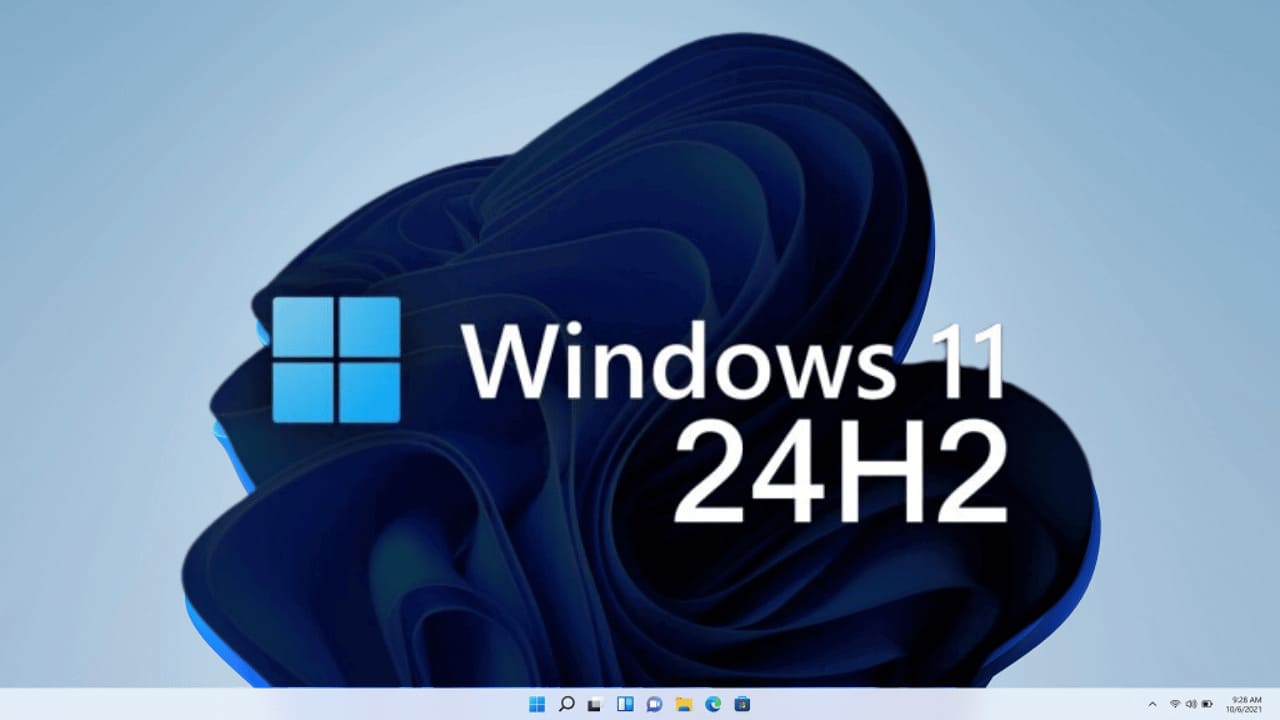Image resolution: width=1280 pixels, height=720 pixels.
Task: Launch Microsoft Edge from the taskbar
Action: [x=713, y=704]
